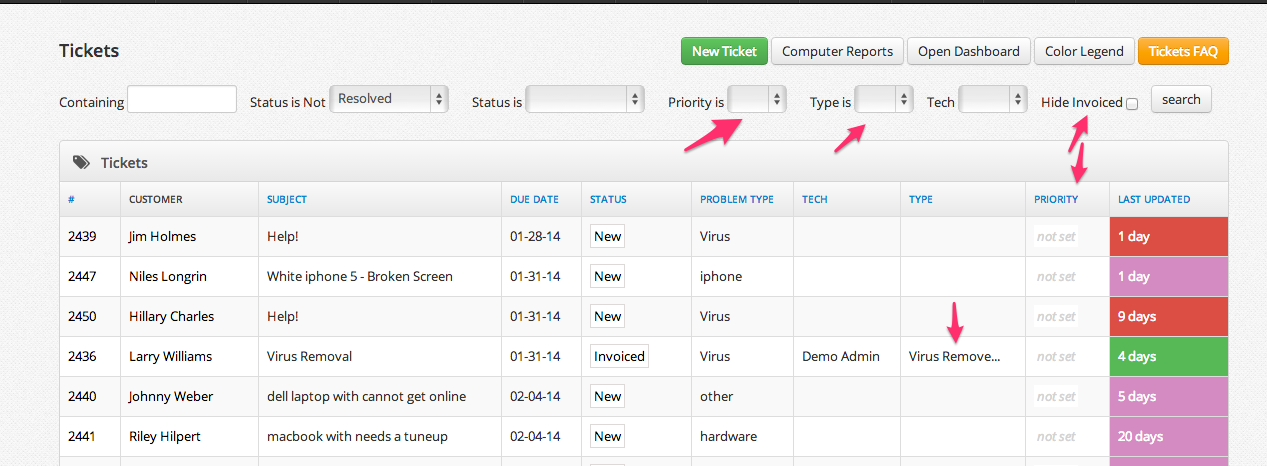
Task: Tick the Hide Invoiced checkbox
Action: (x=1132, y=103)
